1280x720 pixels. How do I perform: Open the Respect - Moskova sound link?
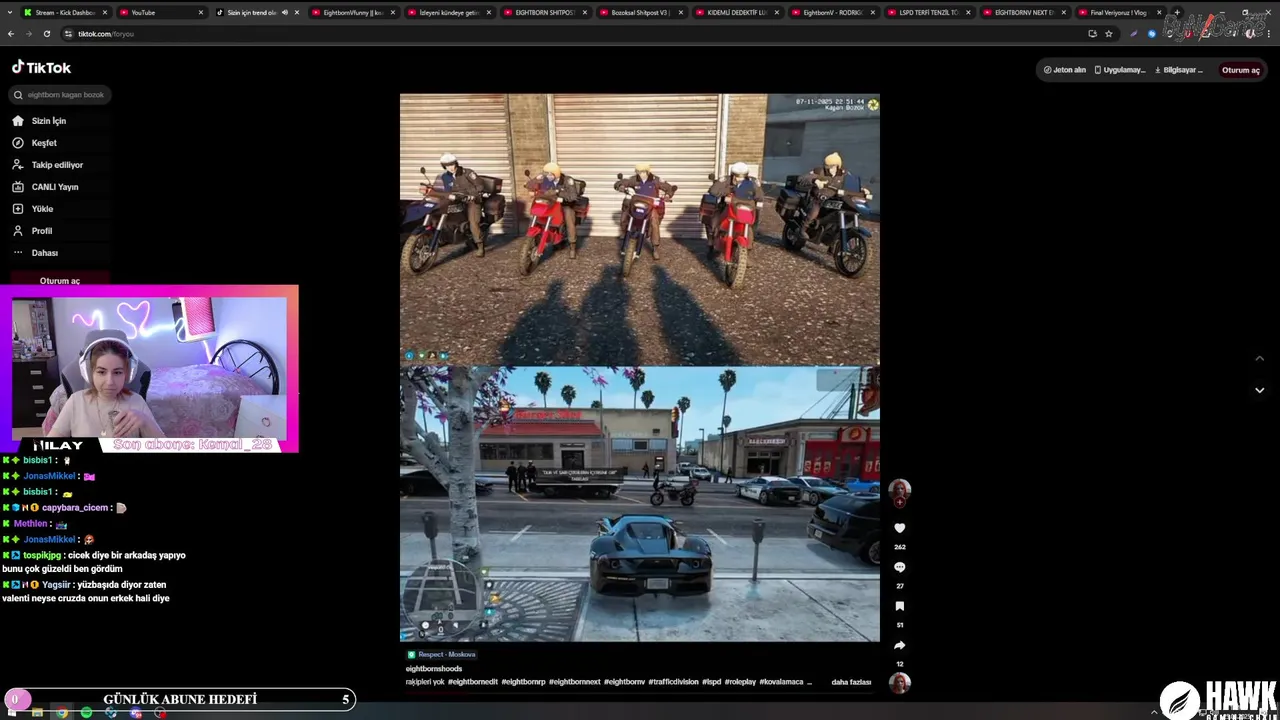[441, 654]
